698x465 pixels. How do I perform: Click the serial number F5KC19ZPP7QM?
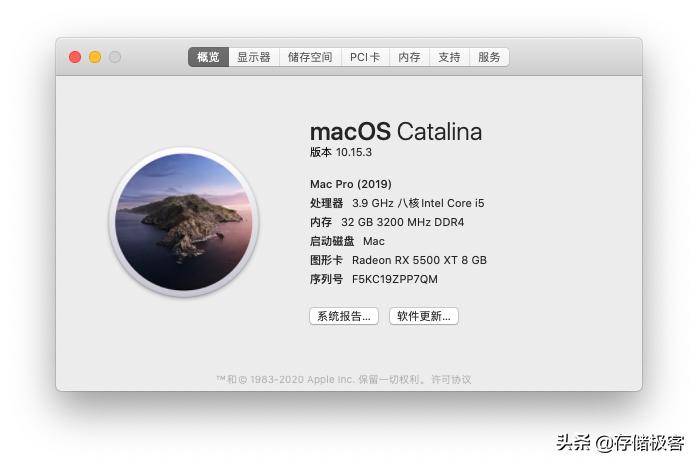tap(395, 279)
